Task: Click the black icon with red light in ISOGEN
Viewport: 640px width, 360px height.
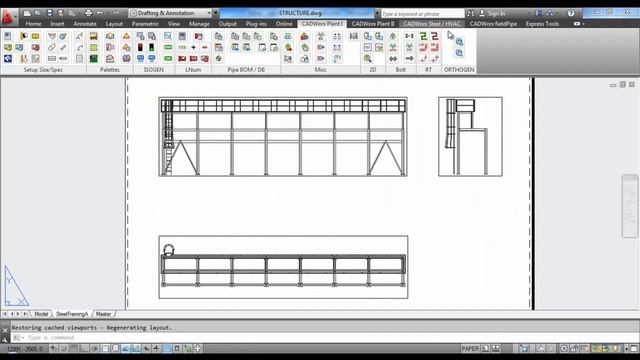Action: (140, 47)
